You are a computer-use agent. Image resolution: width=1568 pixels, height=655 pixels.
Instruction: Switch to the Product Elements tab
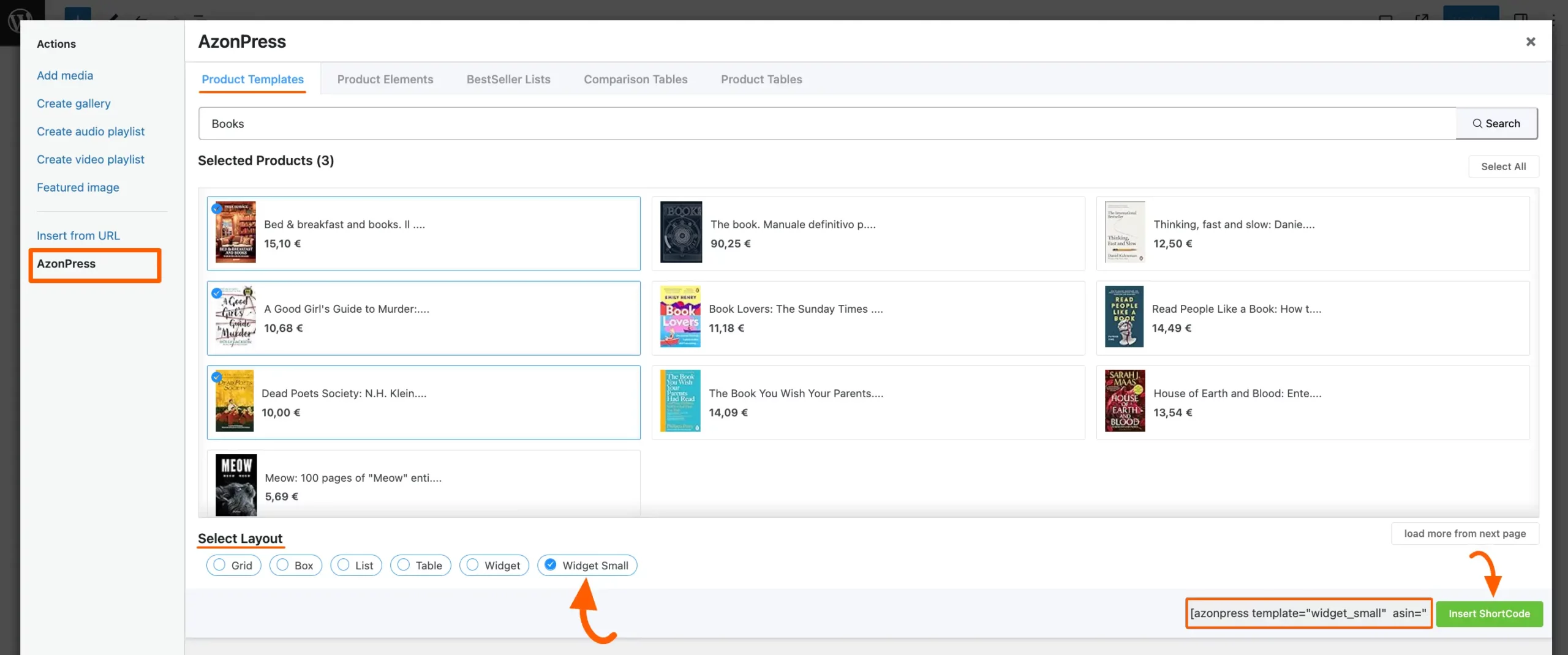[x=385, y=79]
